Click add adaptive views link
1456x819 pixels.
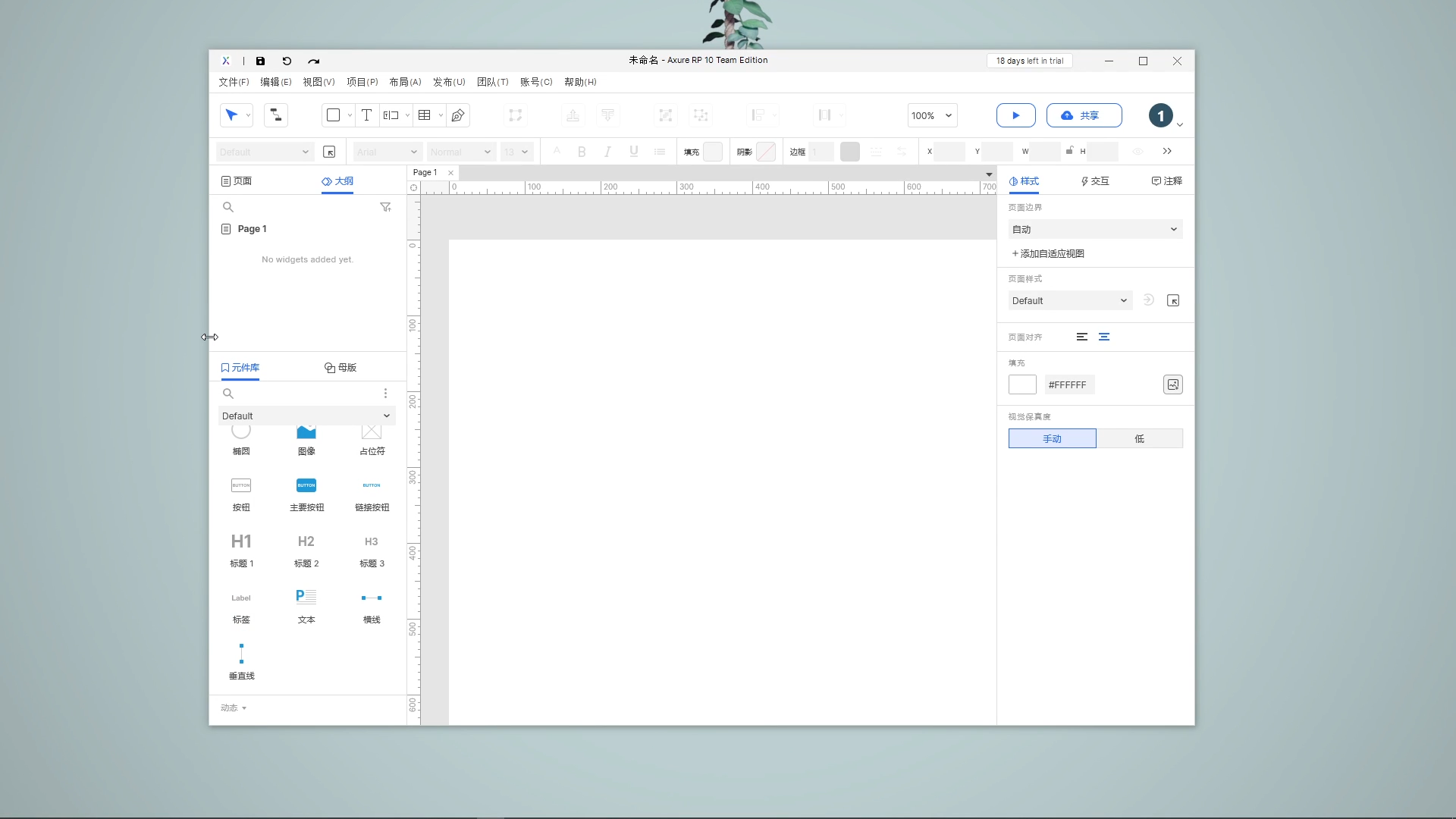tap(1048, 253)
